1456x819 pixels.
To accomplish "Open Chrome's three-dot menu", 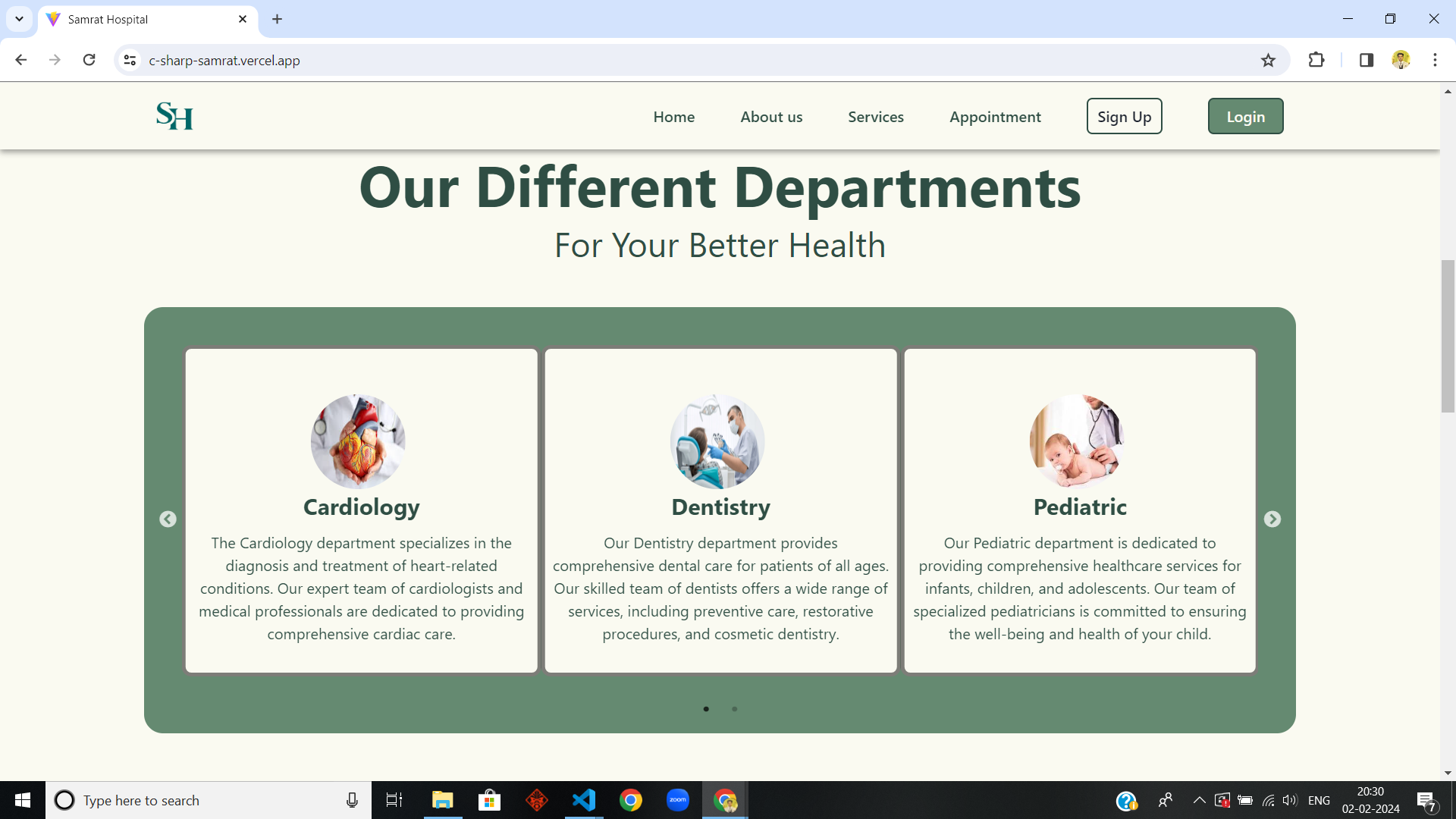I will point(1434,60).
